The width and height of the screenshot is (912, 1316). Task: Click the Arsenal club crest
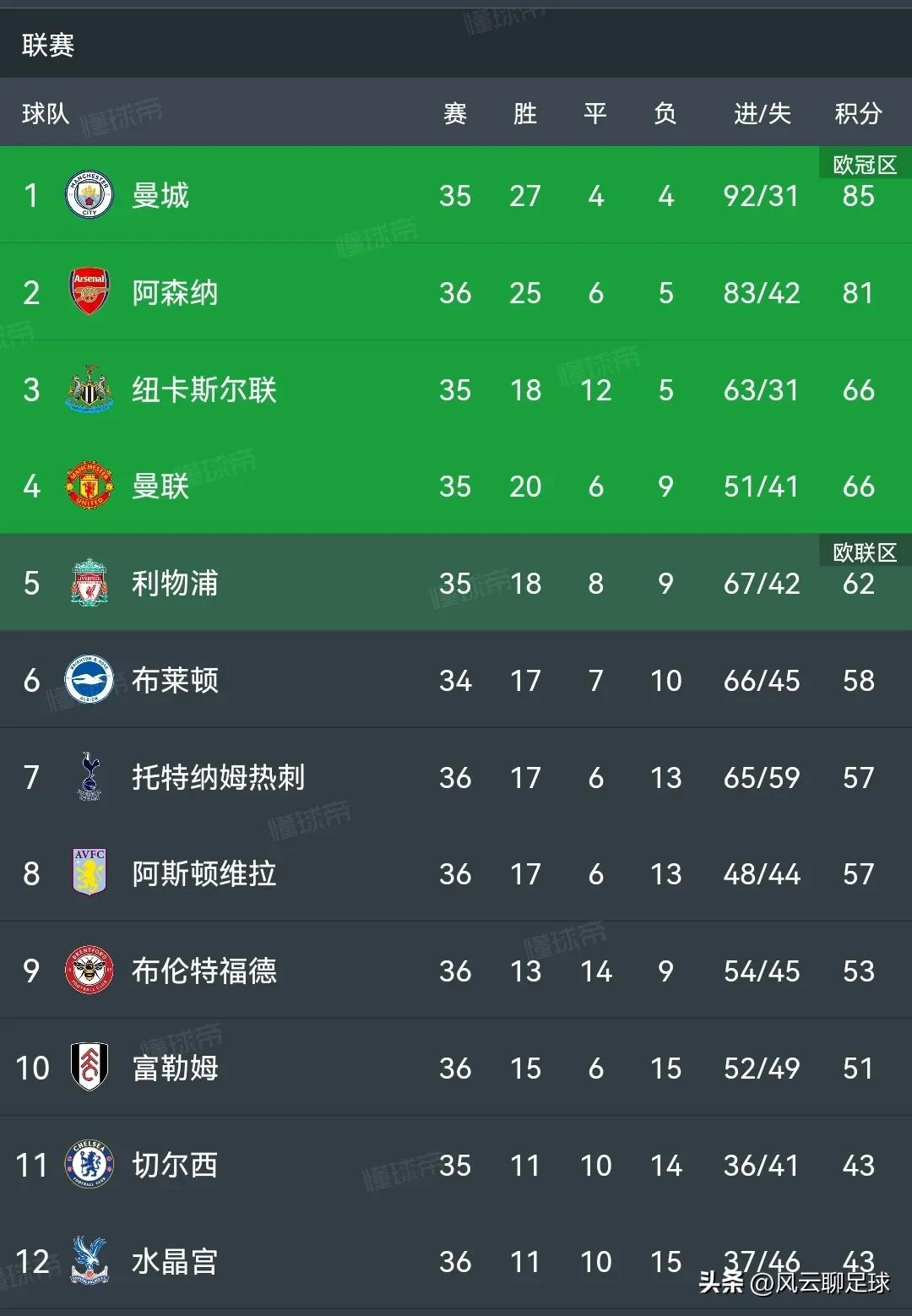coord(90,292)
